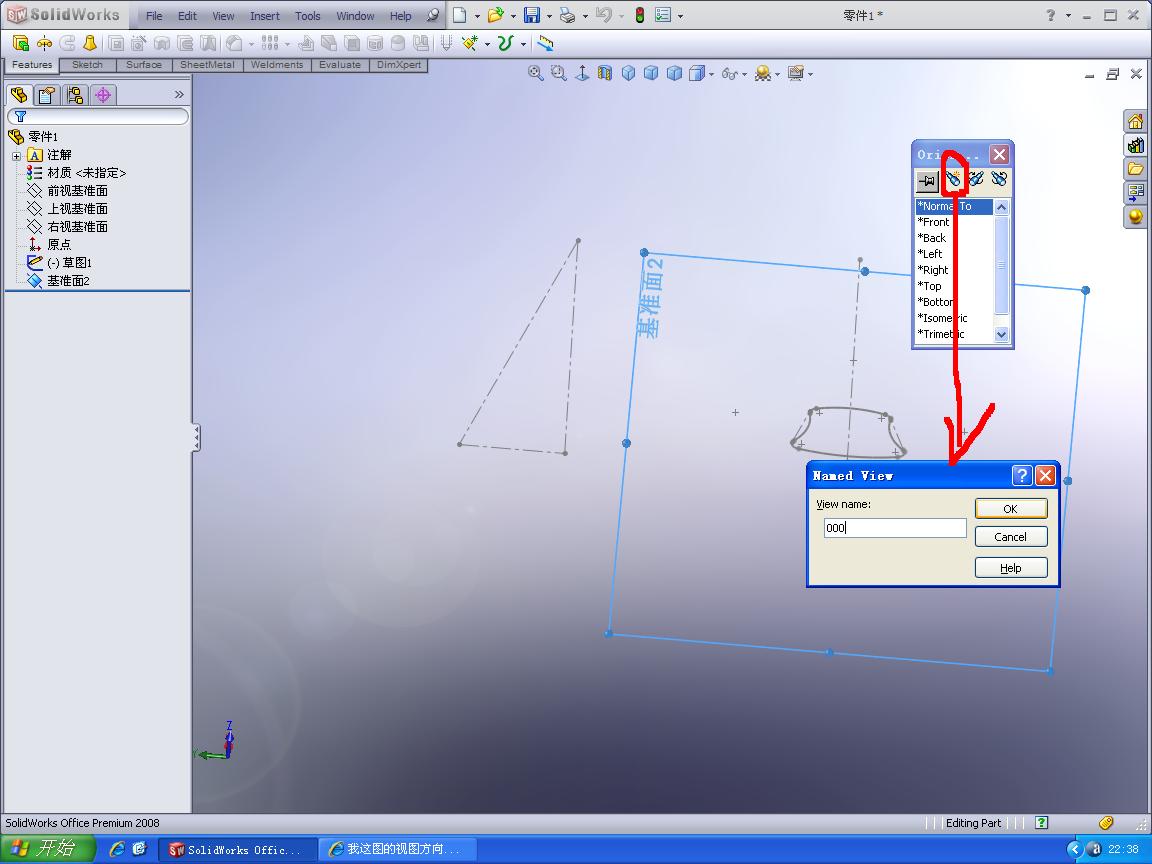Click the Apply Scene icon
This screenshot has width=1152, height=864.
[763, 73]
